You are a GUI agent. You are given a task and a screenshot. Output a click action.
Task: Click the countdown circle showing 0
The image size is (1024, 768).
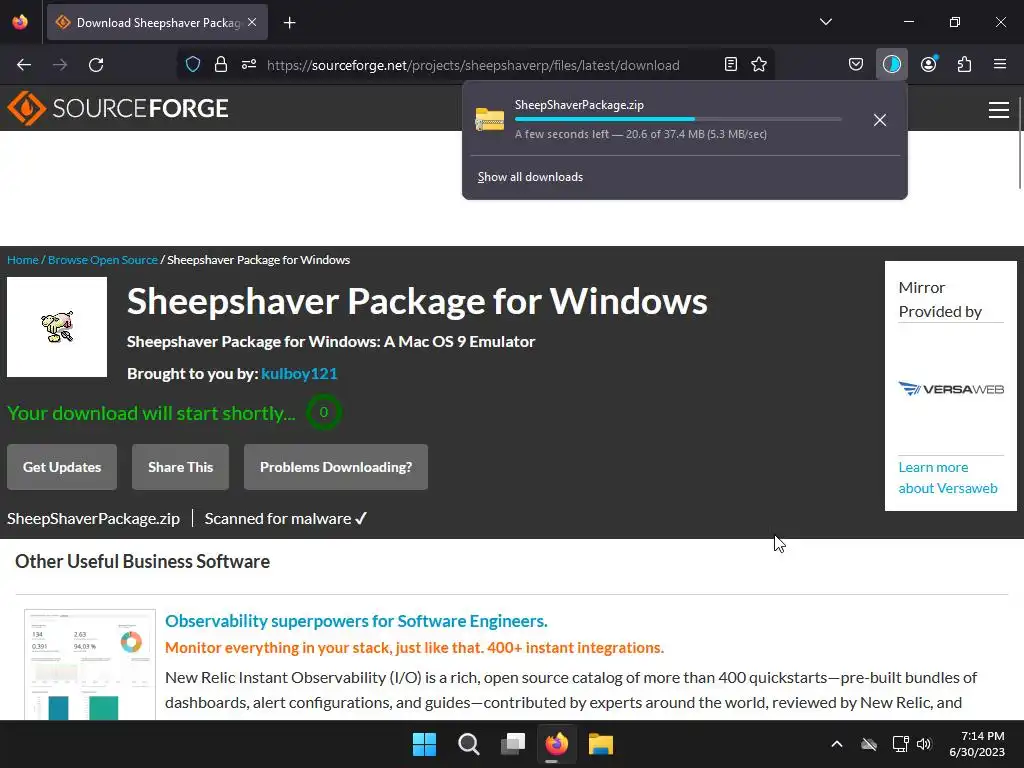pyautogui.click(x=323, y=412)
